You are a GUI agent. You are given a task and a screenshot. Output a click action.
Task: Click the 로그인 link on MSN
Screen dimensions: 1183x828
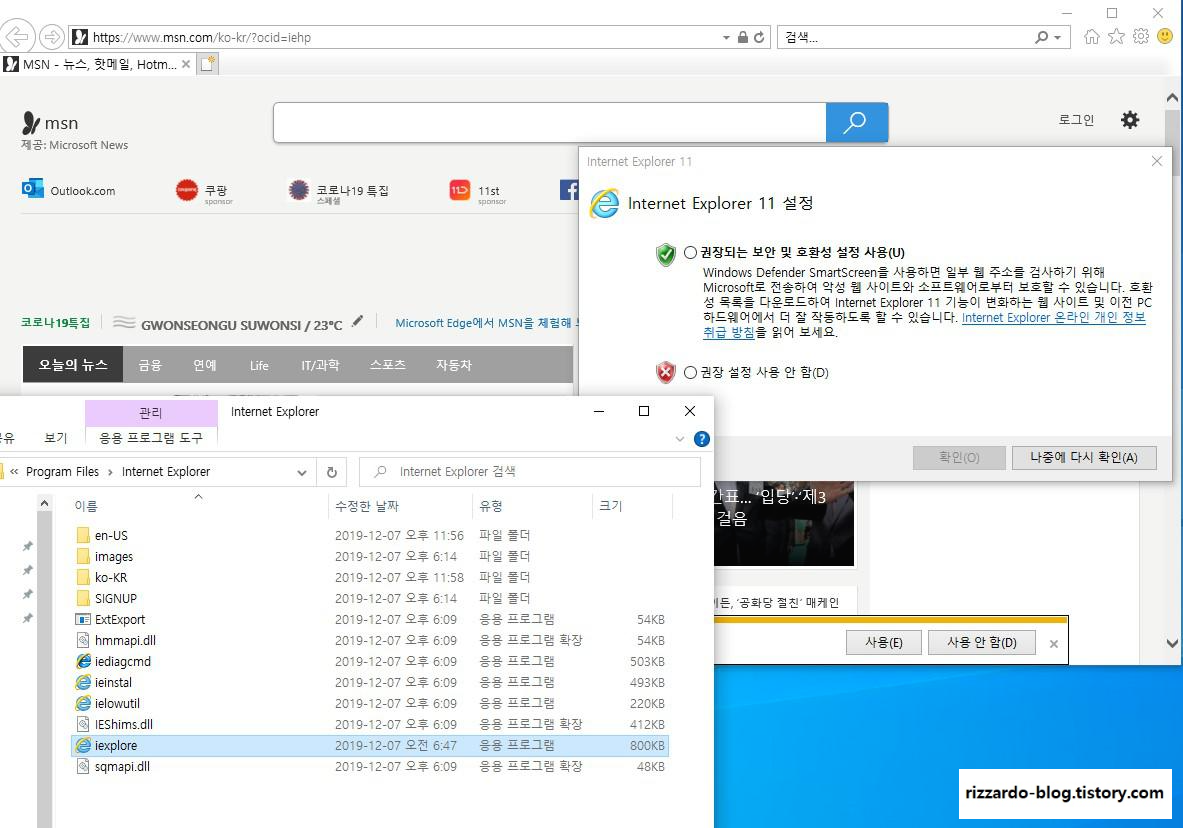(x=1076, y=119)
